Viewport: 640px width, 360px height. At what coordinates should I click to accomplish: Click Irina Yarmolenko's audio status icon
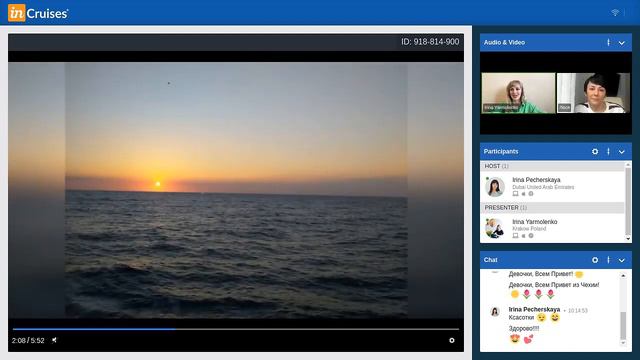(x=523, y=236)
